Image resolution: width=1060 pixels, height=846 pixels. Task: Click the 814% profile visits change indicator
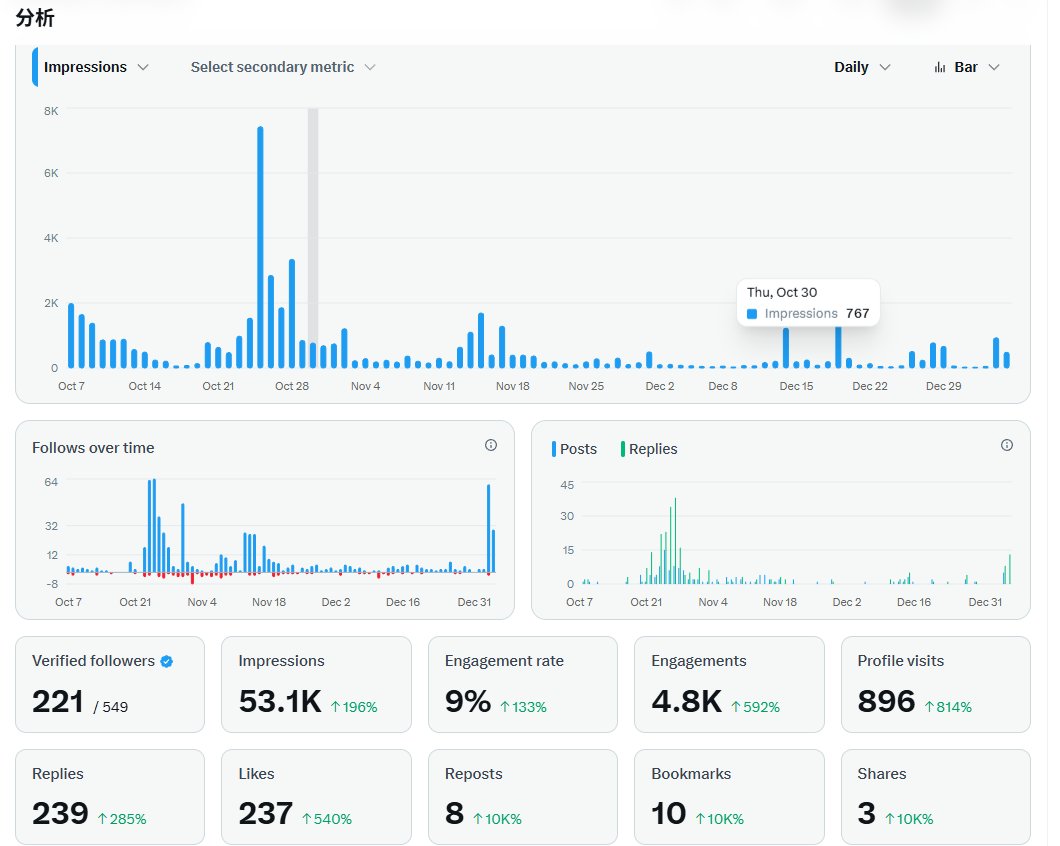coord(948,707)
